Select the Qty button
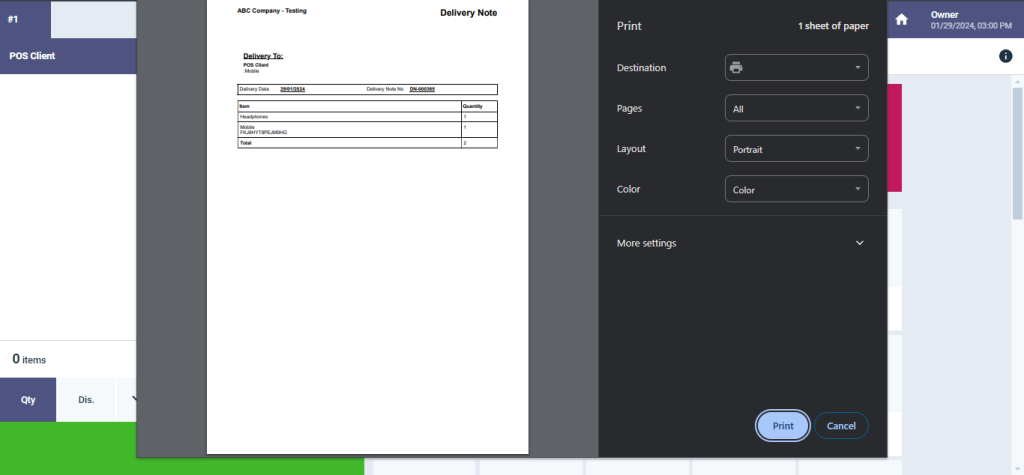Viewport: 1024px width, 475px height. [x=28, y=400]
